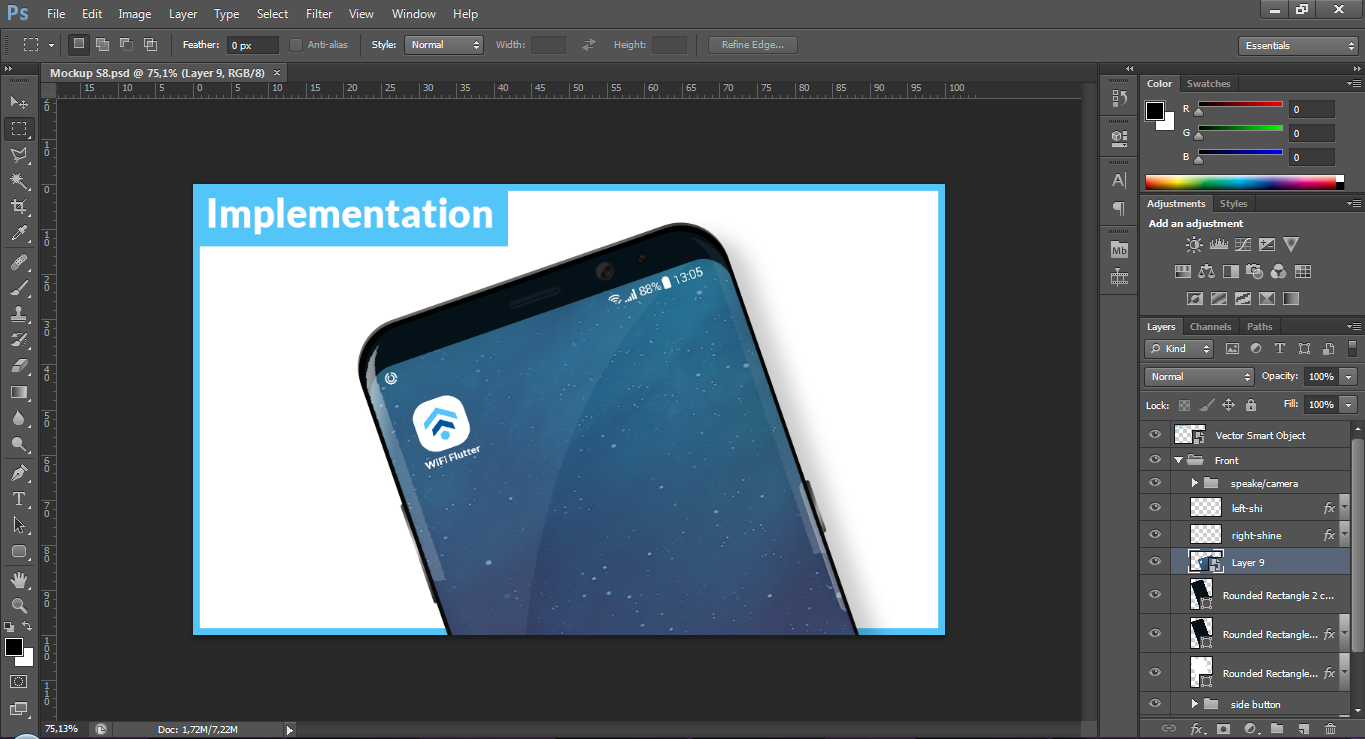The width and height of the screenshot is (1365, 739).
Task: Hide the Layer 9 layer
Action: tap(1155, 562)
